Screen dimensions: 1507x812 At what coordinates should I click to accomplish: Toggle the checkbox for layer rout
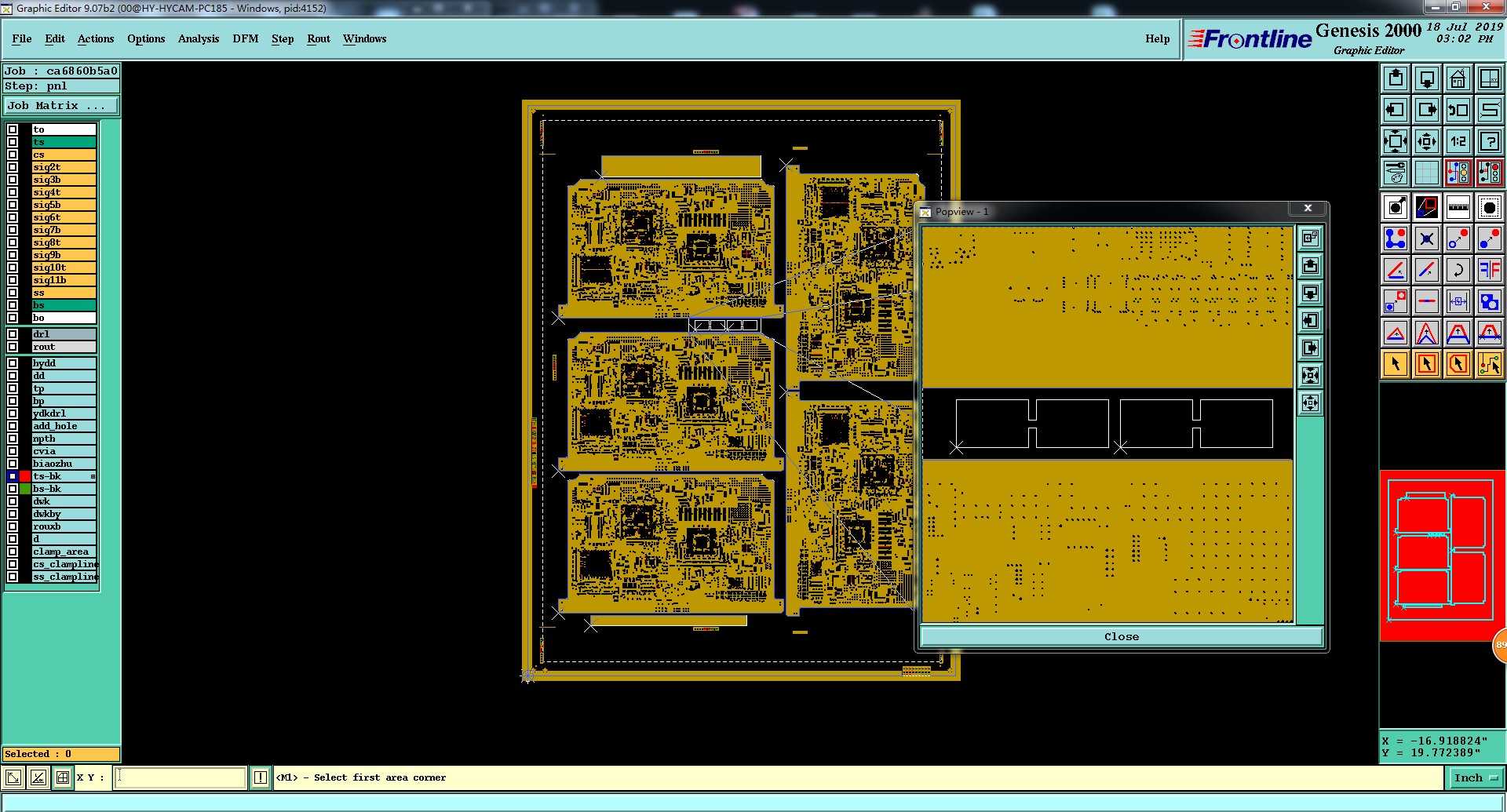click(x=13, y=347)
